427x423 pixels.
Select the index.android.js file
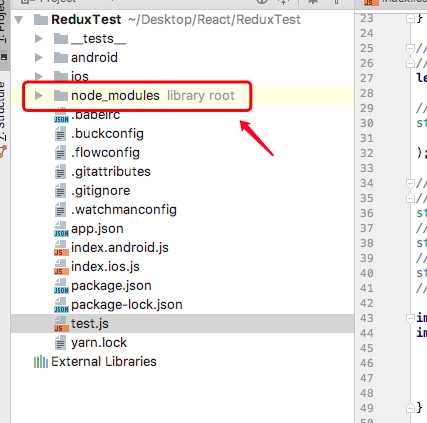click(x=120, y=248)
